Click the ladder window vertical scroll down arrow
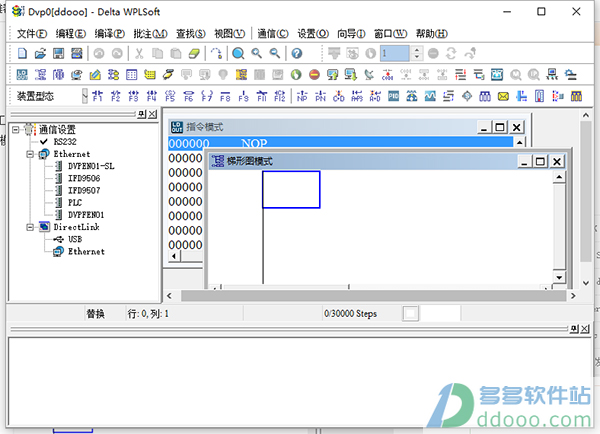The image size is (600, 434). point(559,277)
